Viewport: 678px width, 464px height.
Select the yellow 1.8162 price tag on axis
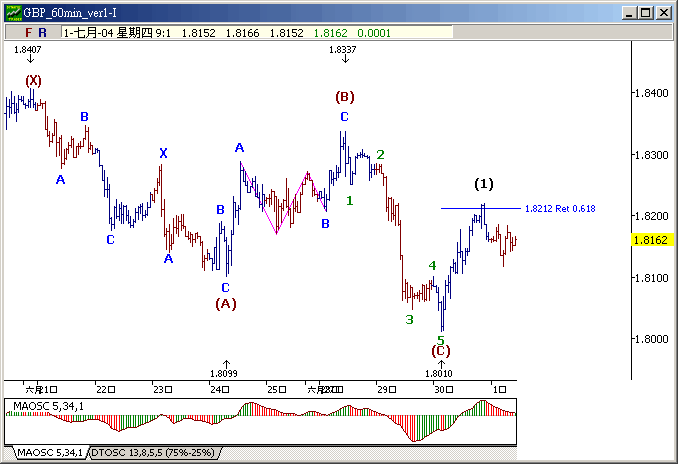click(x=652, y=240)
